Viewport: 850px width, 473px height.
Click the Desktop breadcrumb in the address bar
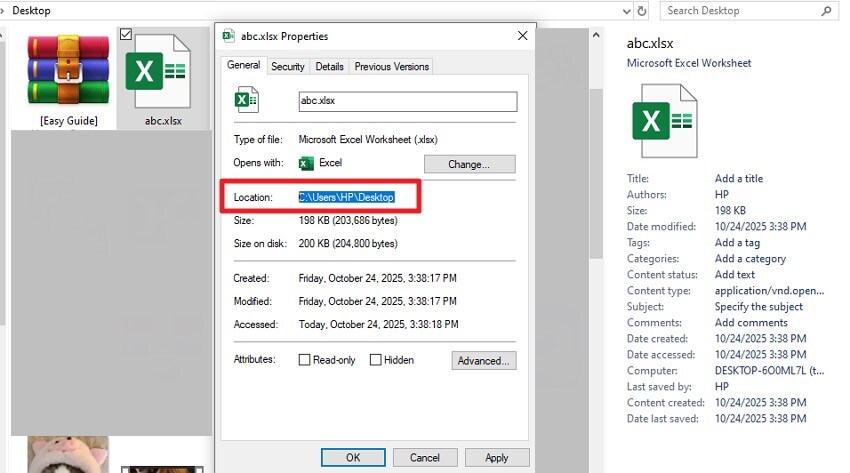[31, 10]
